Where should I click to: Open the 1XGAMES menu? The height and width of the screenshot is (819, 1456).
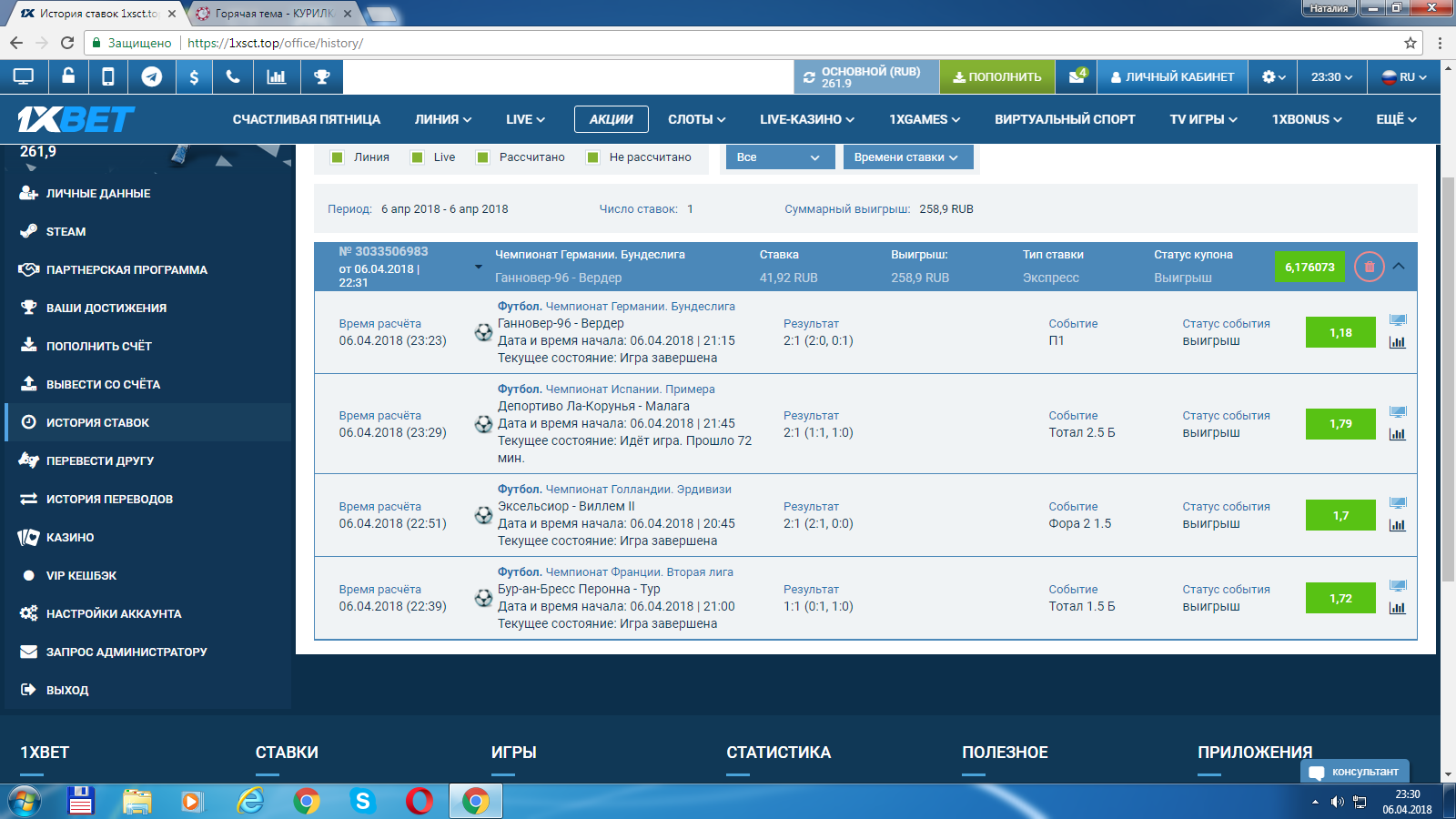(x=925, y=119)
